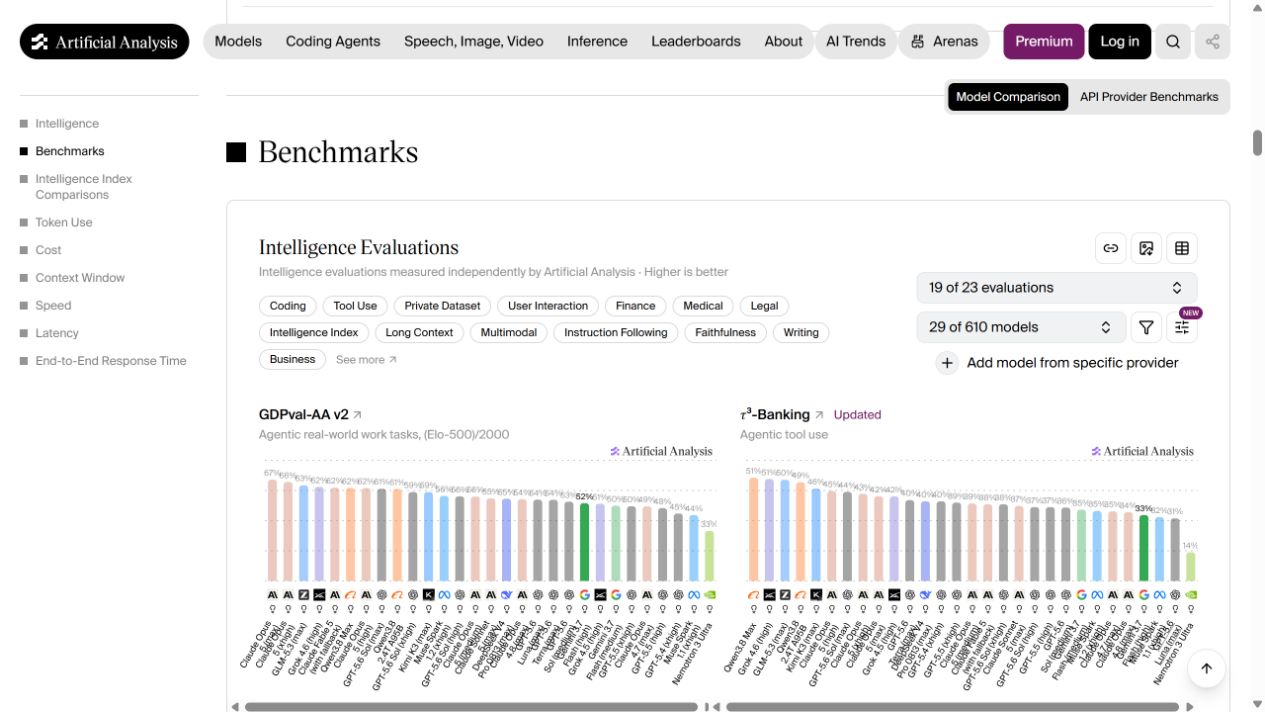Toggle the Long Context filter tag
Viewport: 1265px width, 712px height.
(x=419, y=333)
